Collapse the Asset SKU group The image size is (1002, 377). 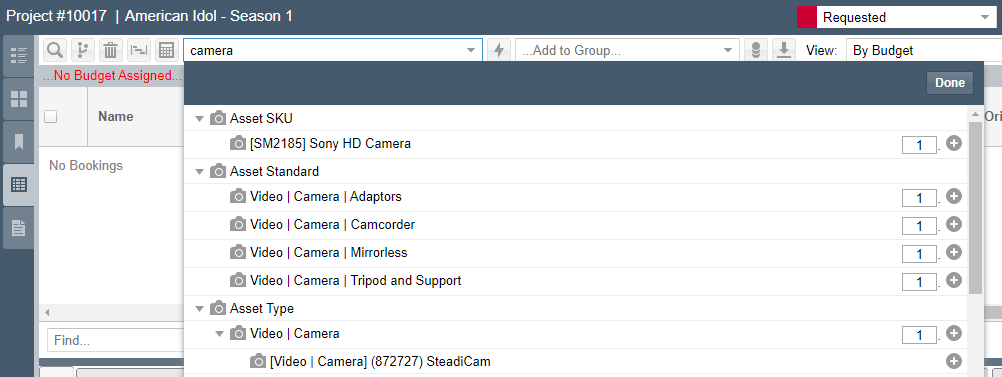199,119
